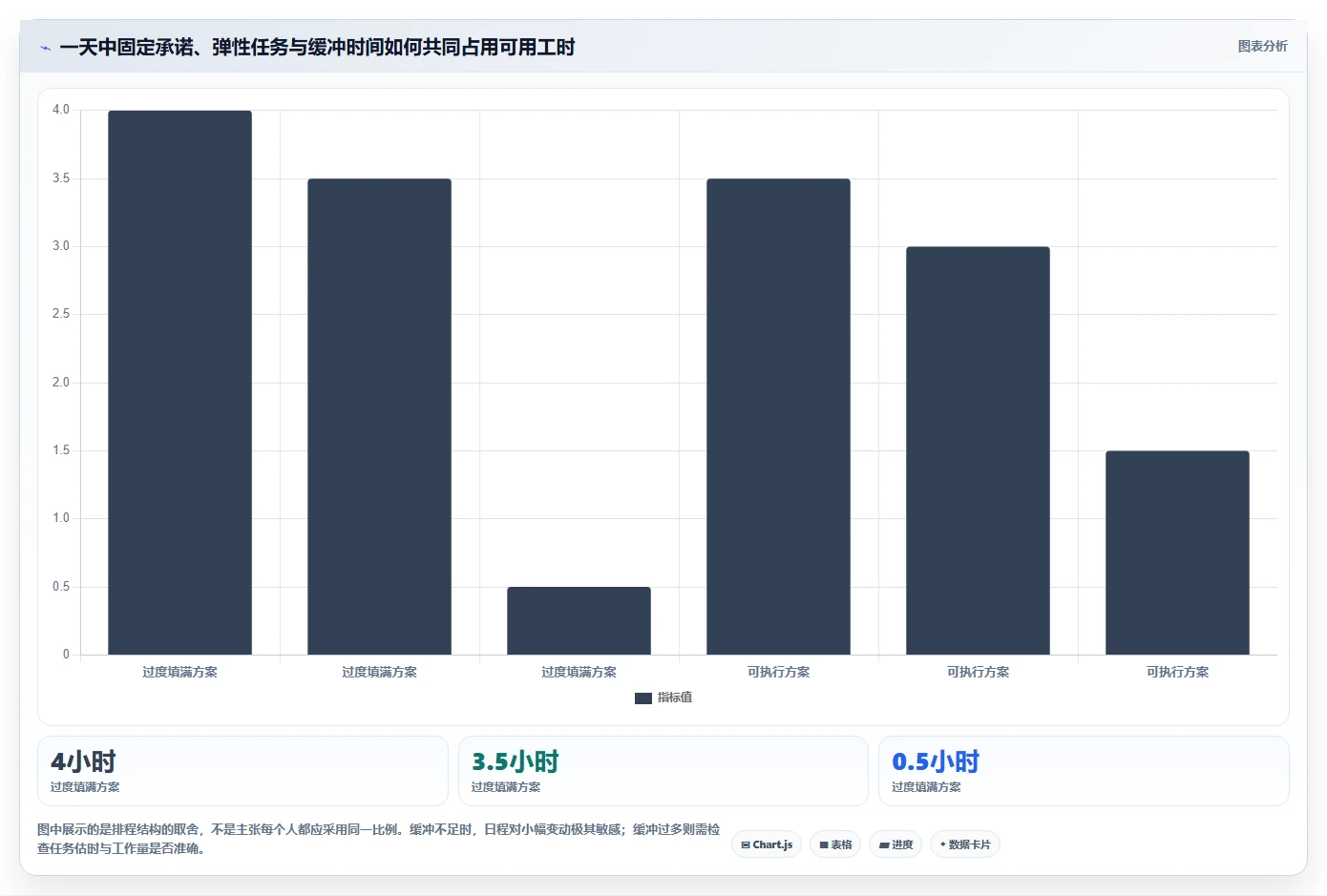The width and height of the screenshot is (1327, 896).
Task: Click the 数据卡片 tag
Action: (965, 844)
